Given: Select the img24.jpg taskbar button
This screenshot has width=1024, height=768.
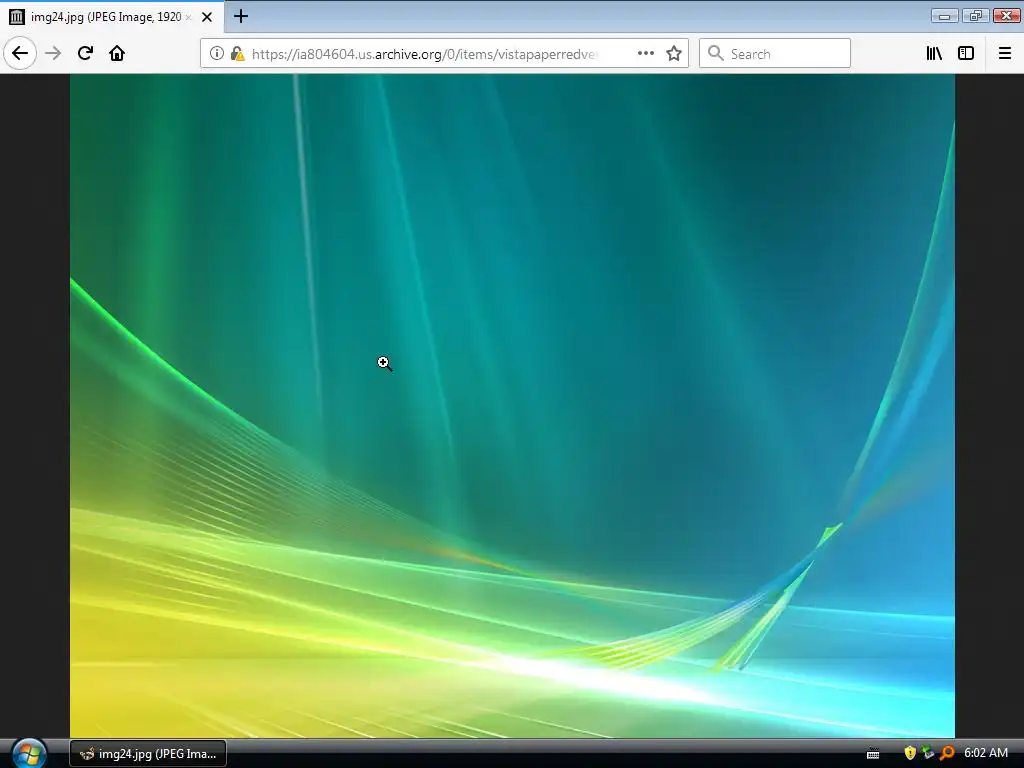Looking at the screenshot, I should point(148,754).
